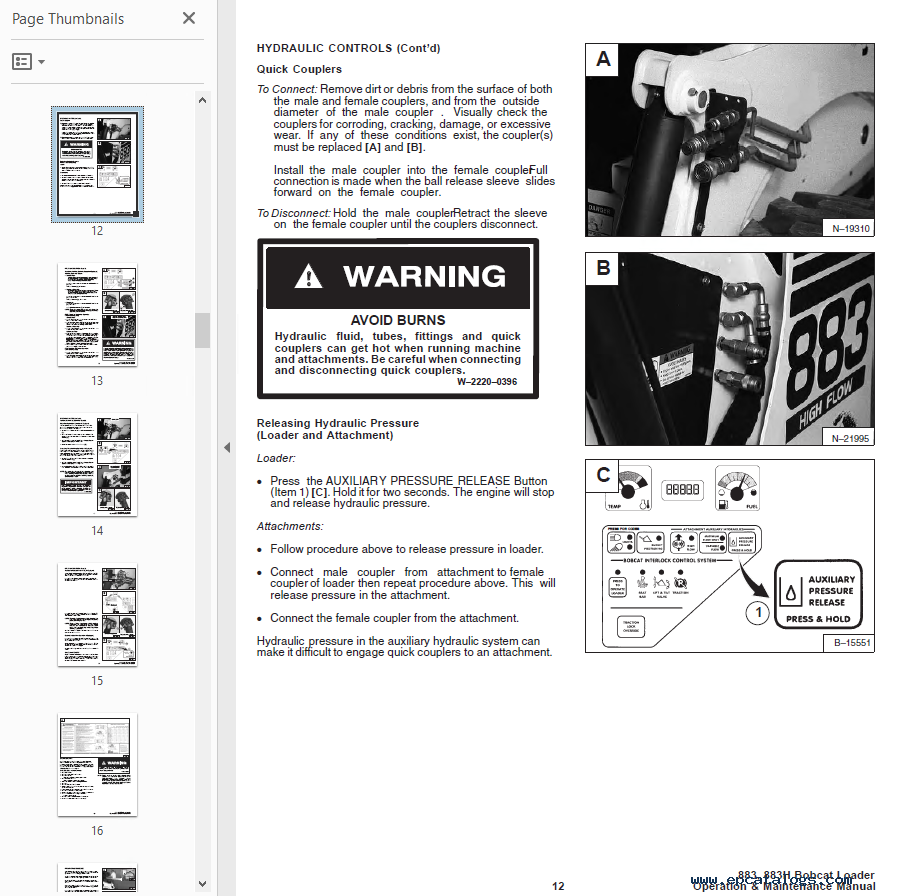Go to the page 15 thumbnail
Screen dimensions: 903x896
point(97,614)
